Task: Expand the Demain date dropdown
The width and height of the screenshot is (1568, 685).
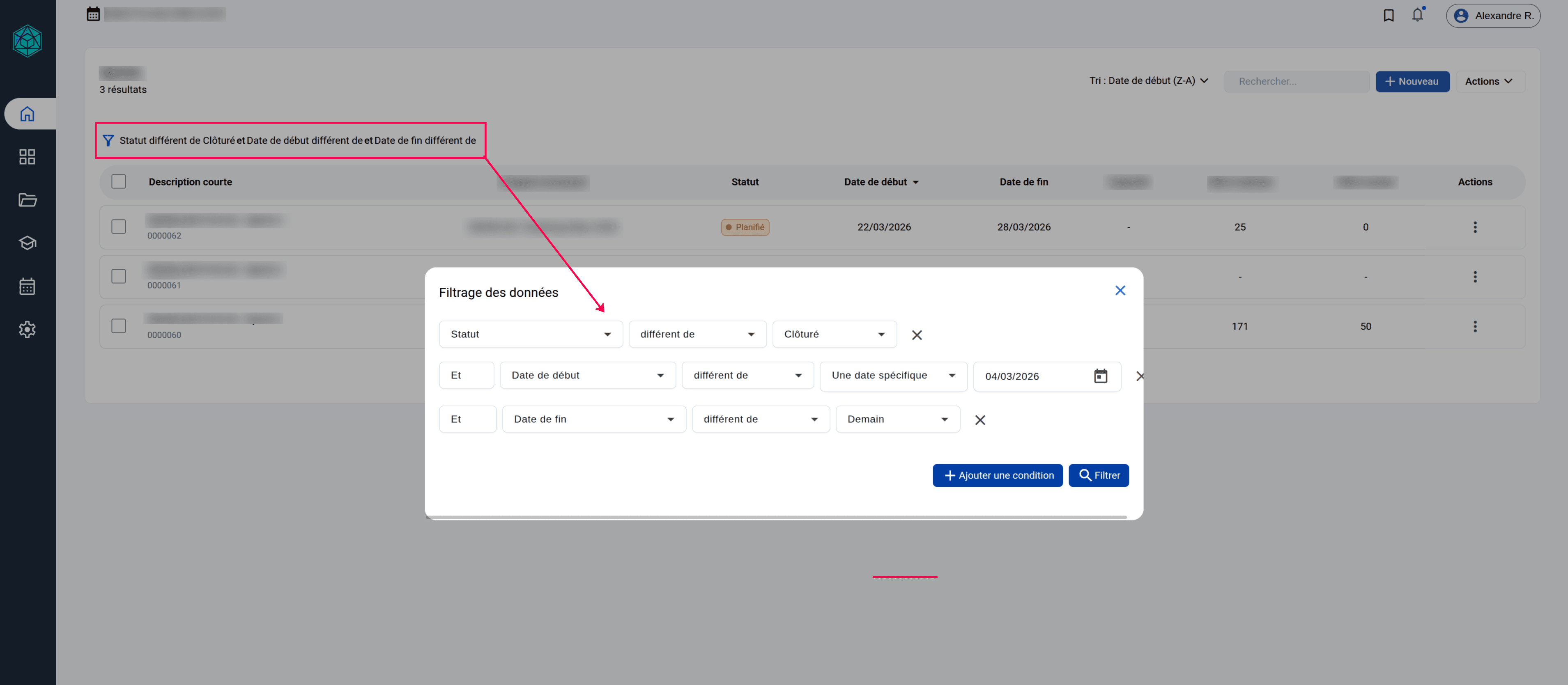Action: (897, 419)
